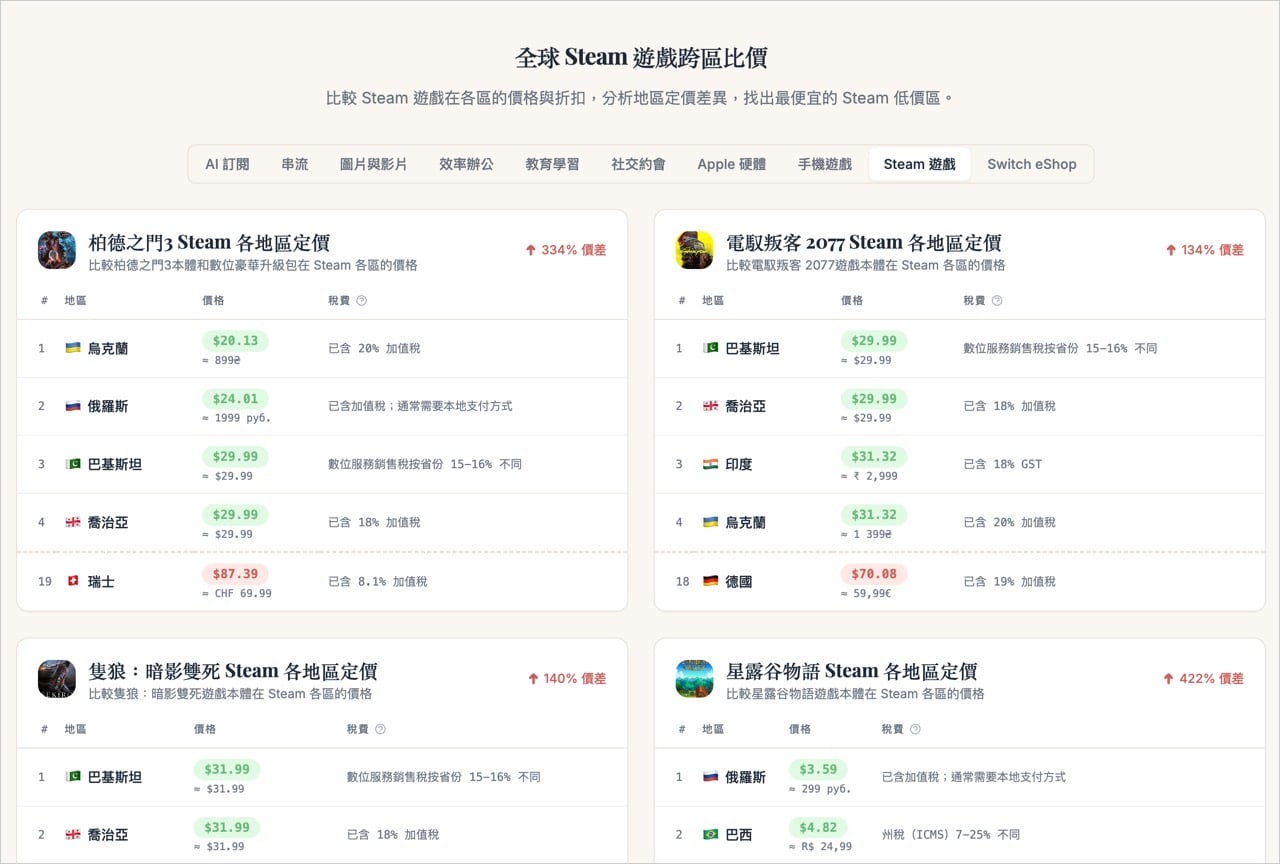The height and width of the screenshot is (864, 1280).
Task: Click Russia flag in 柏德之門3 card
Action: (73, 406)
